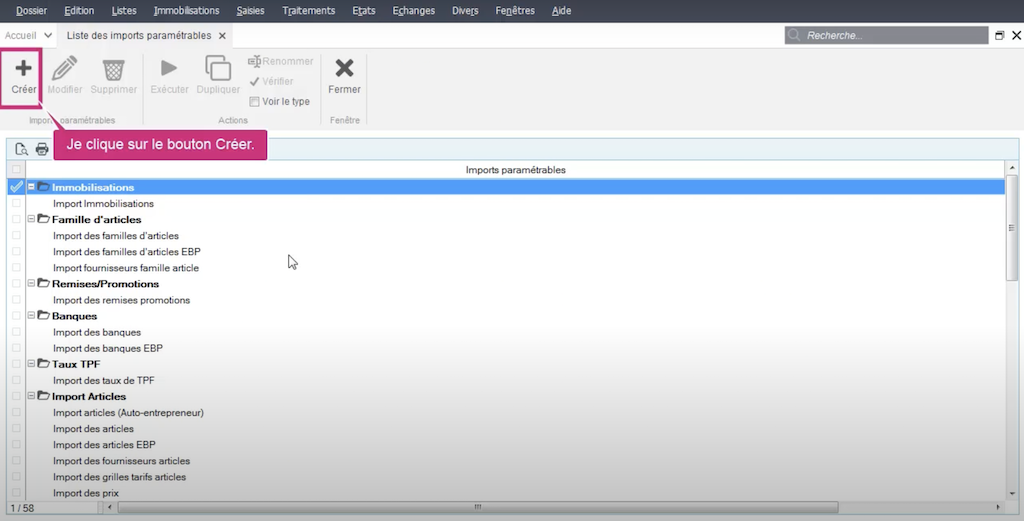Image resolution: width=1024 pixels, height=521 pixels.
Task: Collapse the Immobilisations group
Action: 31,187
